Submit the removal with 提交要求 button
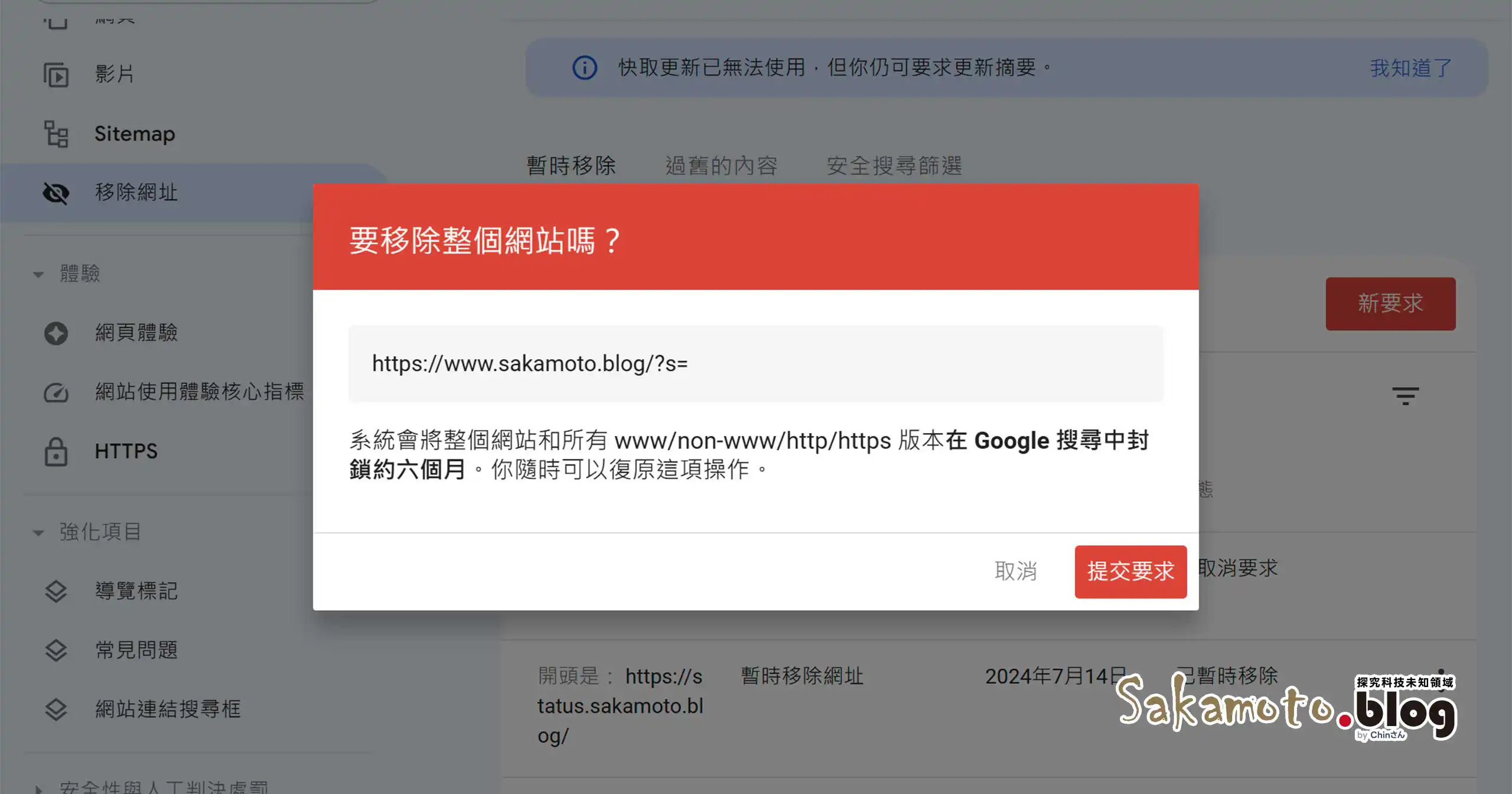Screen dimensions: 1512x794 1130,572
